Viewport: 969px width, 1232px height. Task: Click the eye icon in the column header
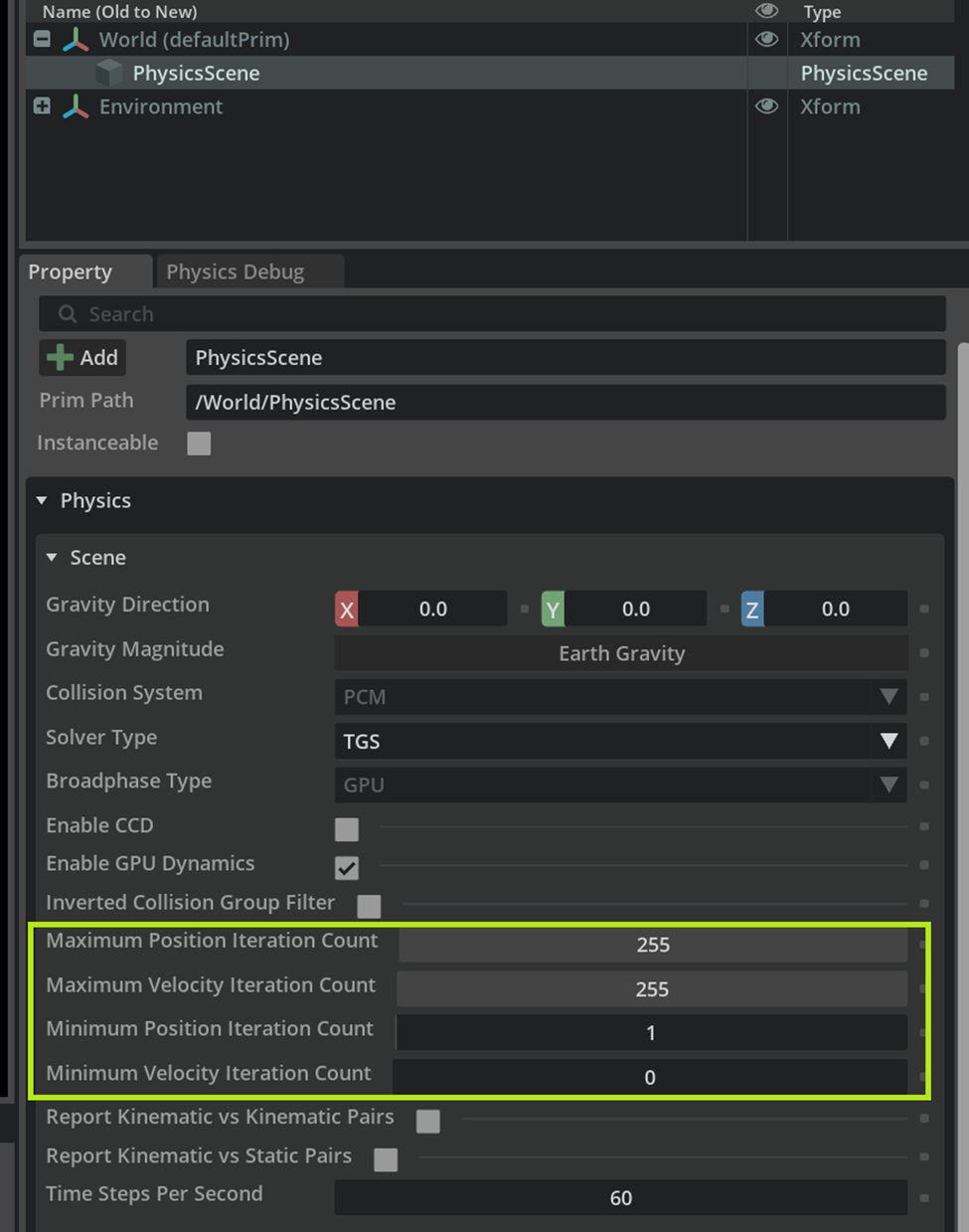[x=766, y=11]
